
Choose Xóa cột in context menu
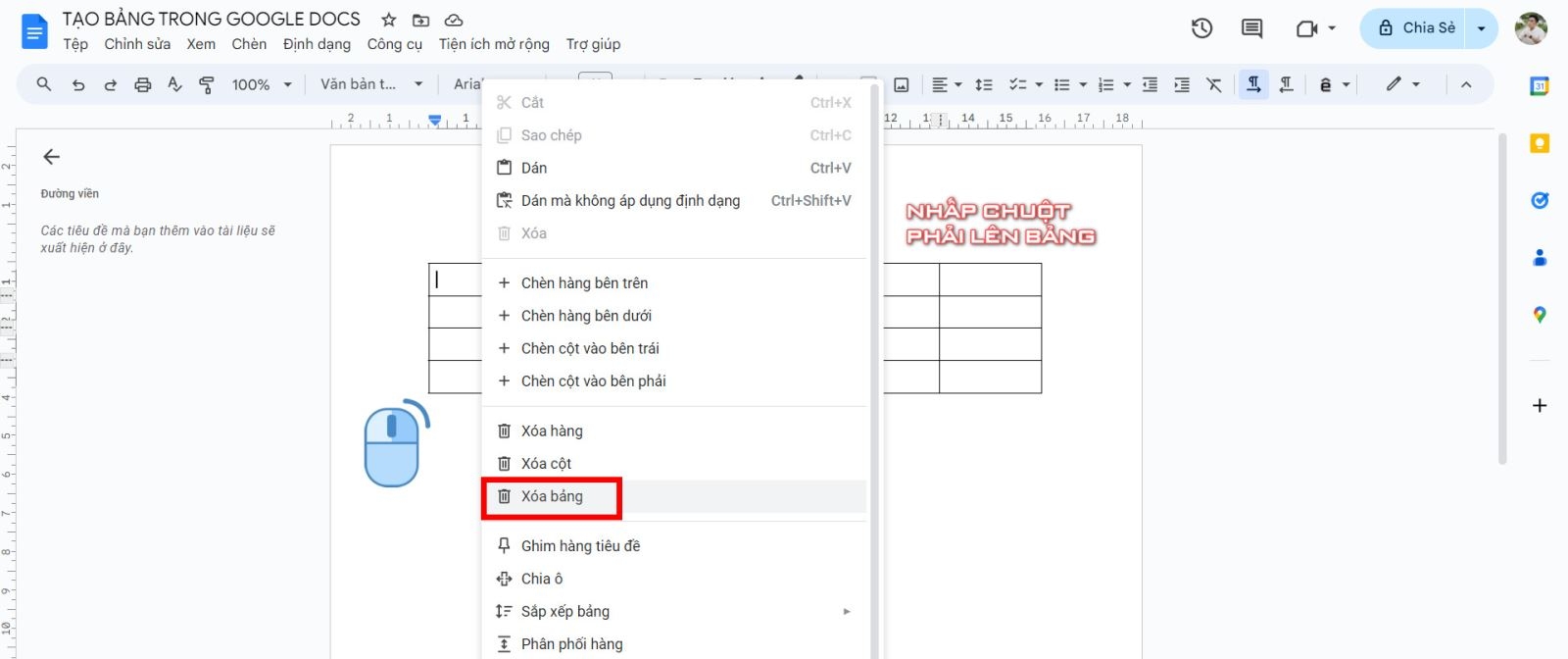click(x=674, y=463)
